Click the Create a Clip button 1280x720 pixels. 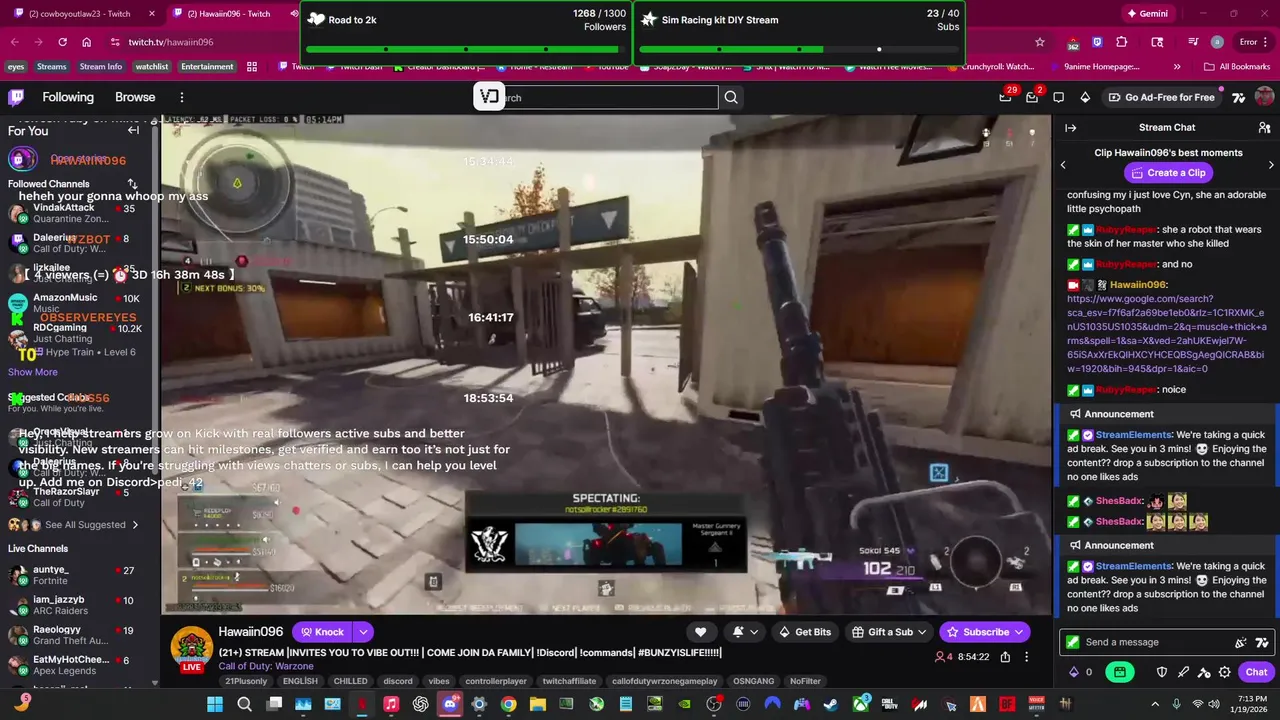click(x=1168, y=173)
